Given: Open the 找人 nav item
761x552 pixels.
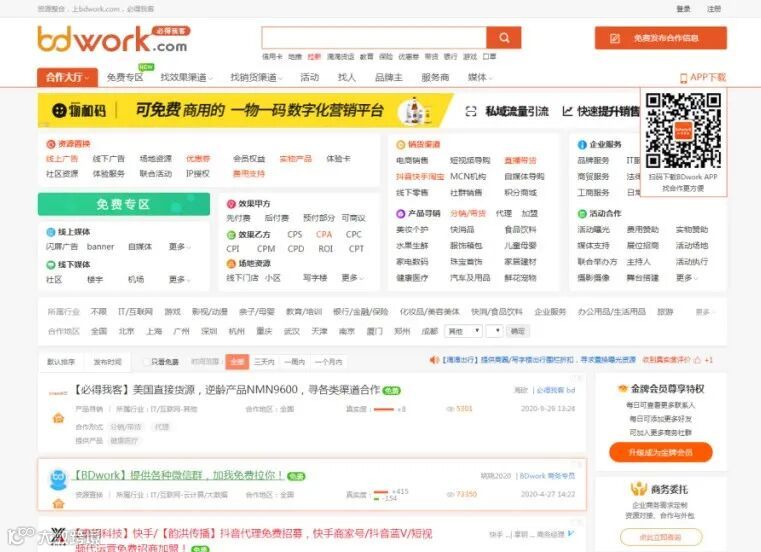Looking at the screenshot, I should 347,78.
